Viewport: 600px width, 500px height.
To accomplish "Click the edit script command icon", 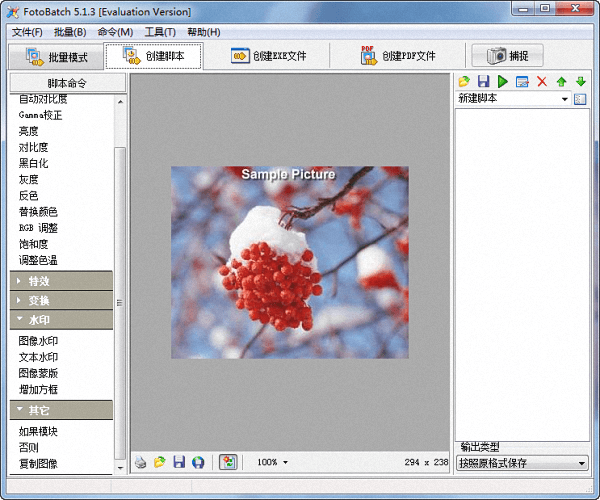I will (x=522, y=81).
